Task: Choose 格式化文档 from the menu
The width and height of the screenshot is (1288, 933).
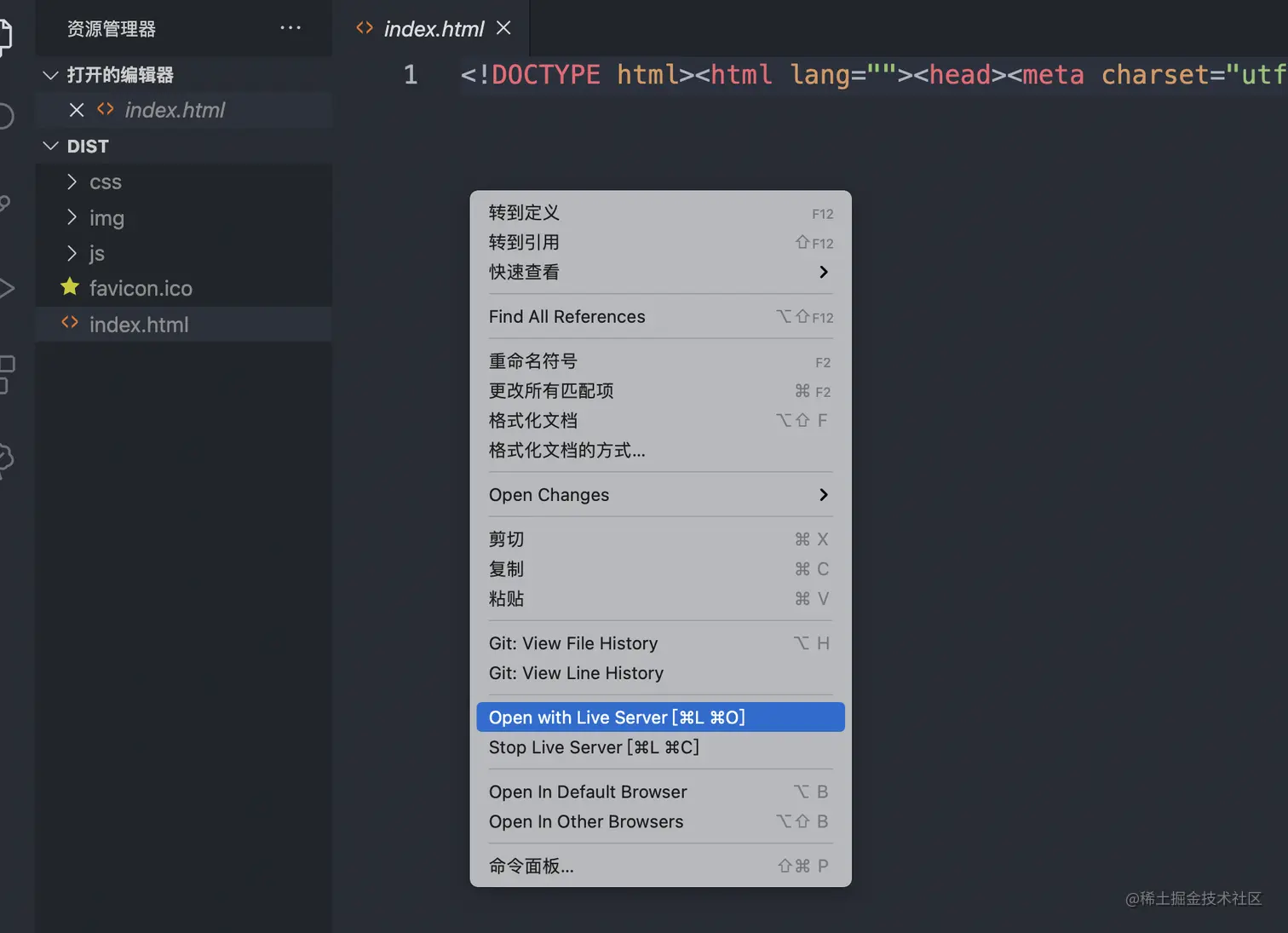Action: [660, 421]
